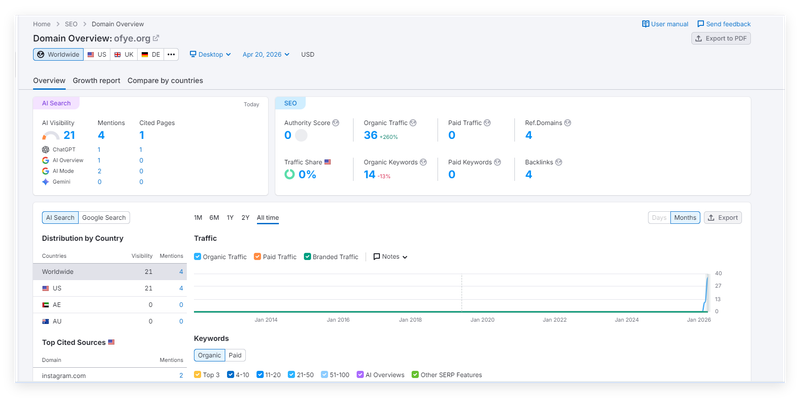This screenshot has height=398, width=800.
Task: Open Apr 20, 2026 date dropdown
Action: click(x=266, y=55)
